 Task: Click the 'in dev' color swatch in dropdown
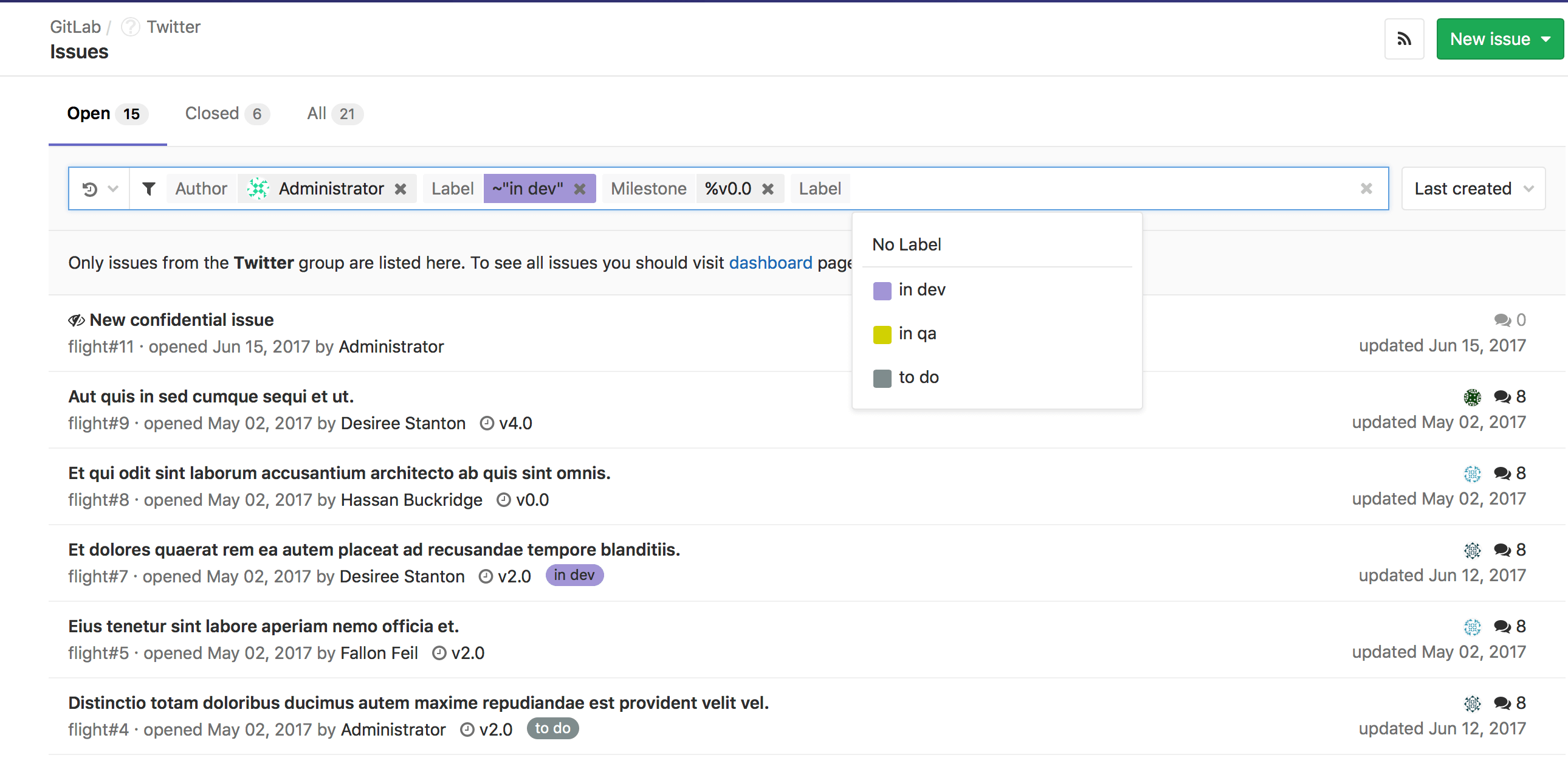[x=882, y=290]
